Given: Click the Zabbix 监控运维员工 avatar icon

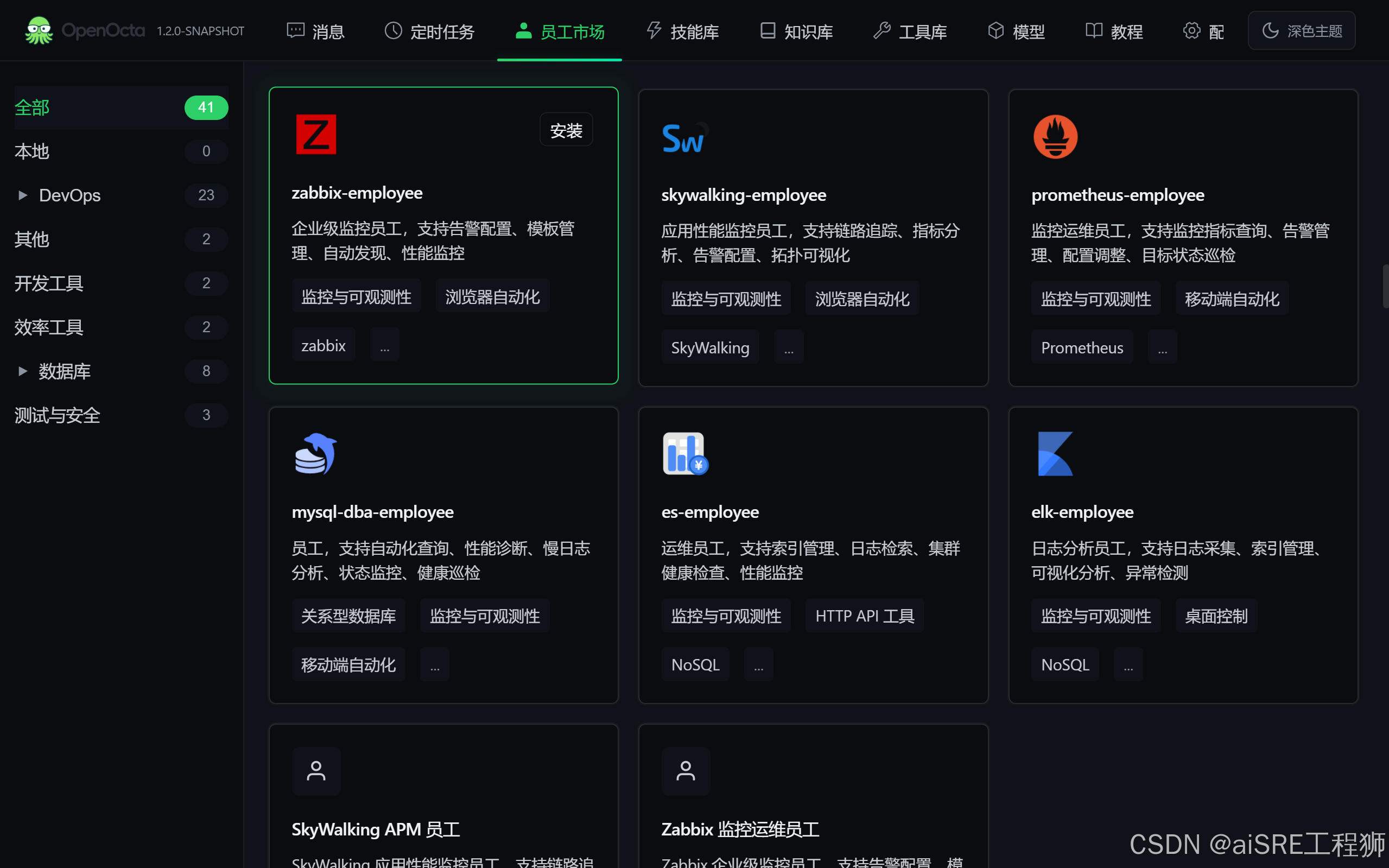Looking at the screenshot, I should [x=686, y=771].
